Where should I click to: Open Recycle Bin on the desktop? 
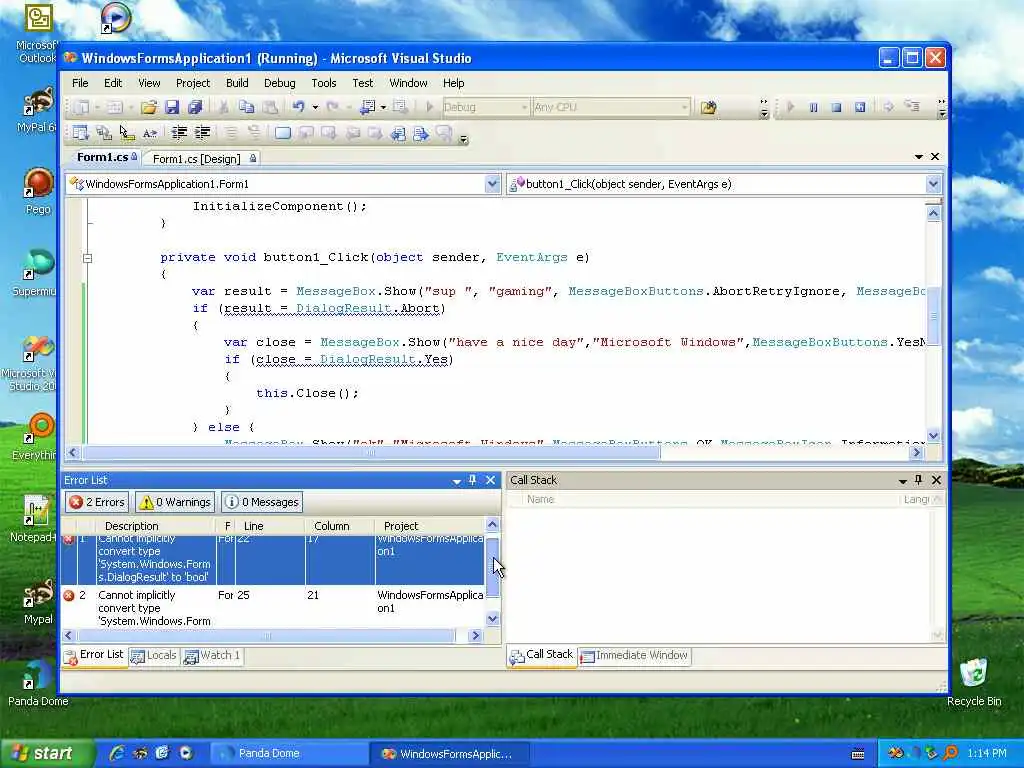(x=974, y=682)
